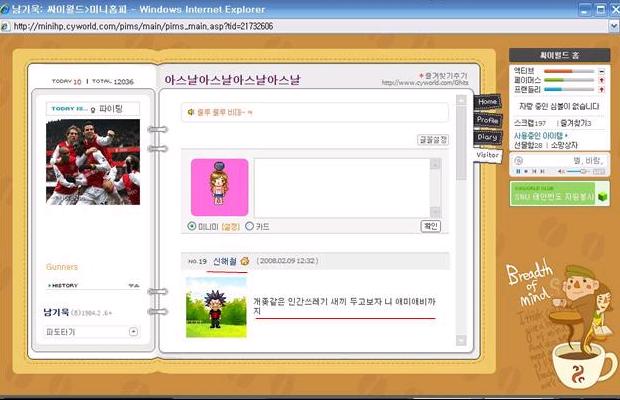Click the spiky-haired visitor avatar thumbnail
This screenshot has height=400, width=620.
(x=216, y=308)
